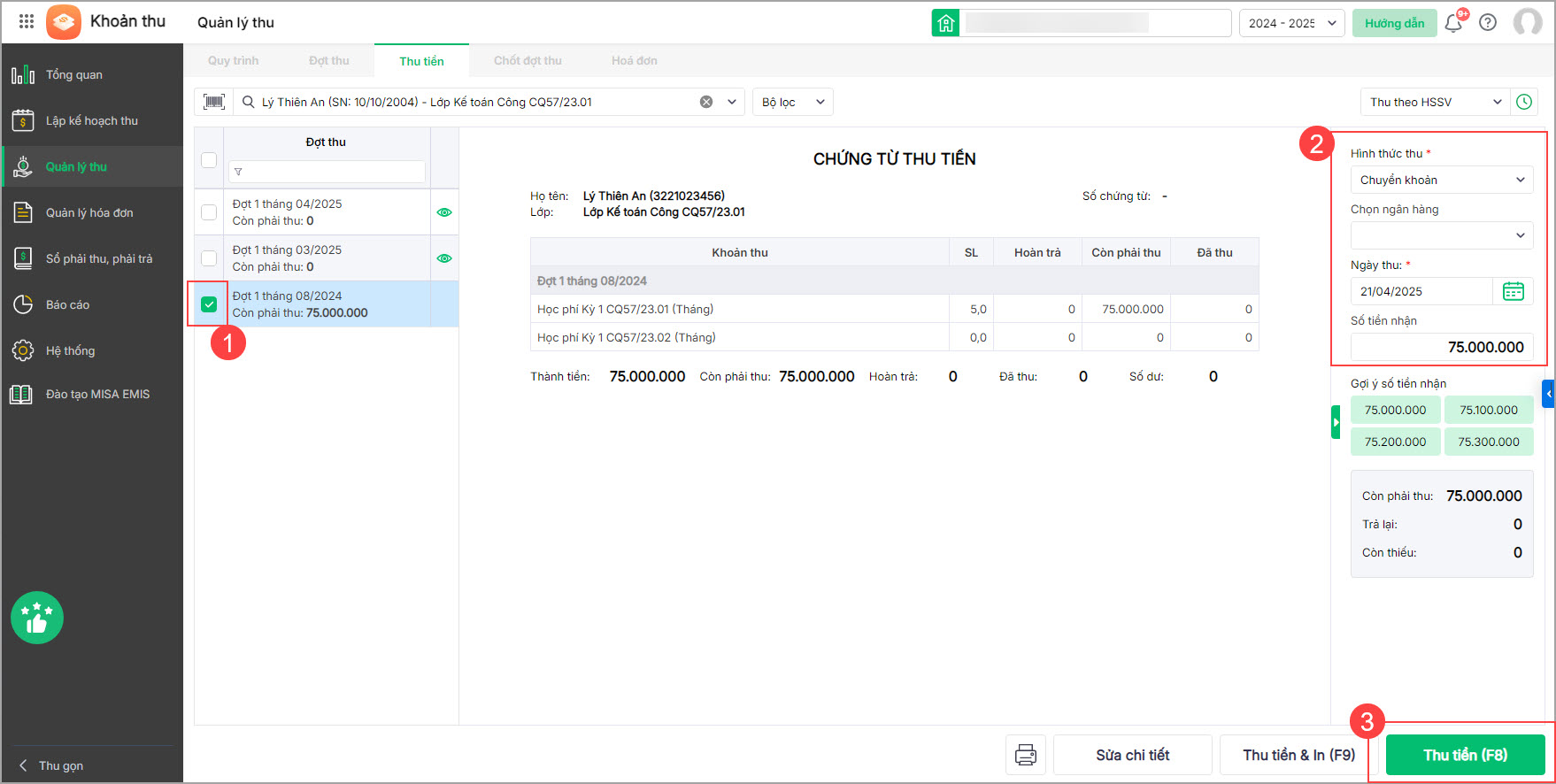Click the school name field in header

pos(1096,23)
